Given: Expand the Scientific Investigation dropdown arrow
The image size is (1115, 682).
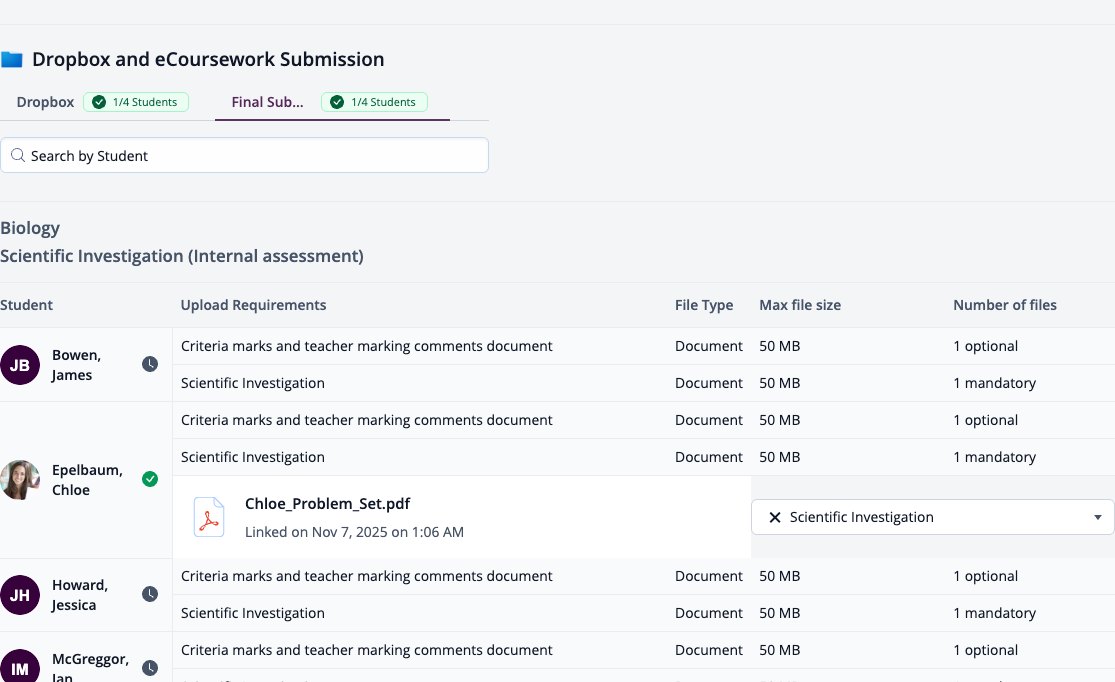Looking at the screenshot, I should point(1097,517).
